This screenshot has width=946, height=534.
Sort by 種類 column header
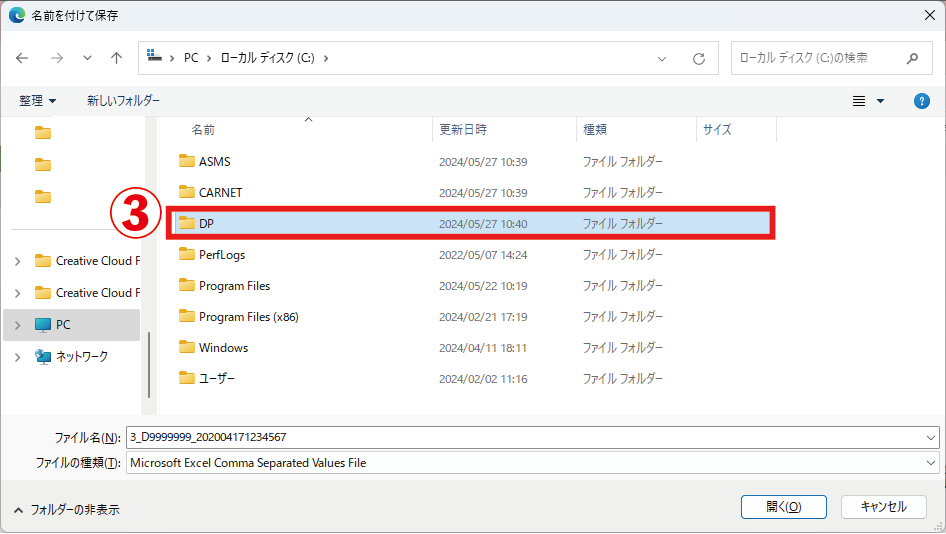pyautogui.click(x=594, y=130)
